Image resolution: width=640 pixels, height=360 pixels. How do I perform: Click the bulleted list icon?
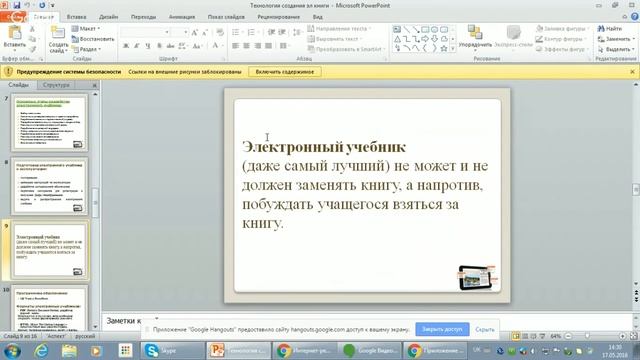pos(237,32)
